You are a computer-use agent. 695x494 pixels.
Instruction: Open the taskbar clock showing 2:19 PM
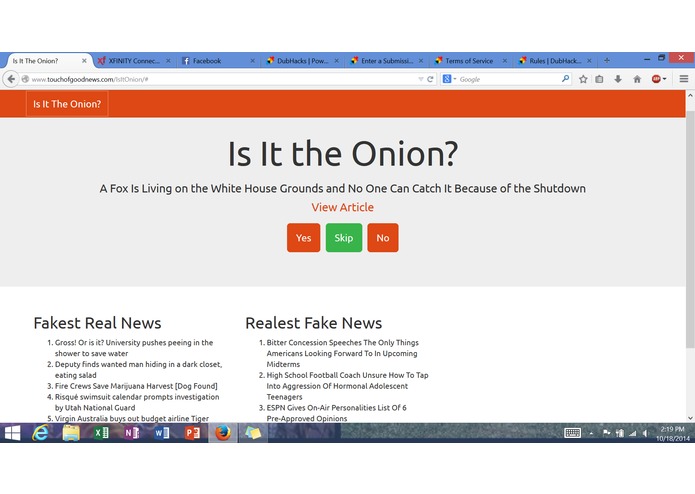[x=672, y=433]
